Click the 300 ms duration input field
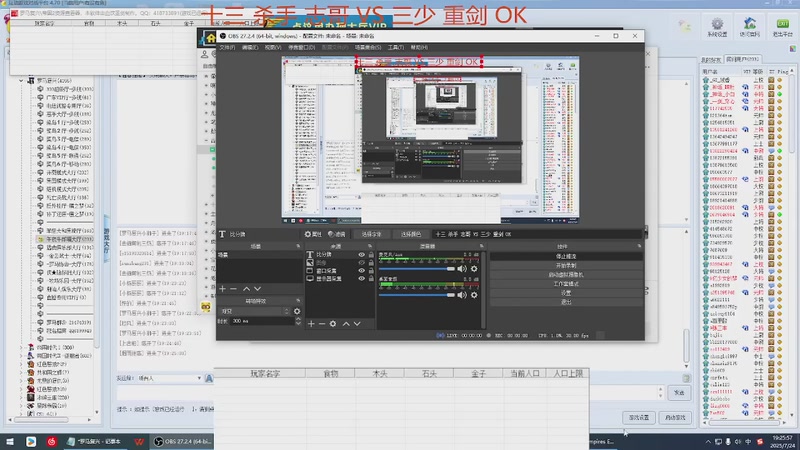The width and height of the screenshot is (800, 450). [262, 321]
